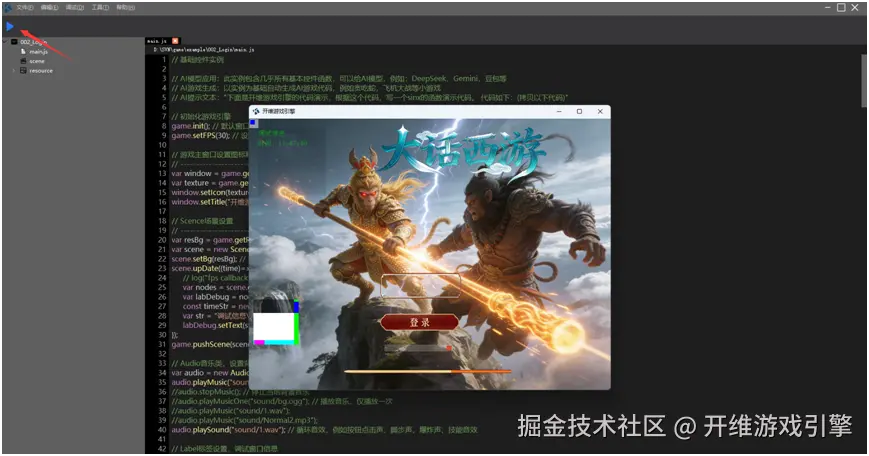The image size is (869, 456).
Task: Click code line 23 scene.upDate
Action: pos(209,268)
